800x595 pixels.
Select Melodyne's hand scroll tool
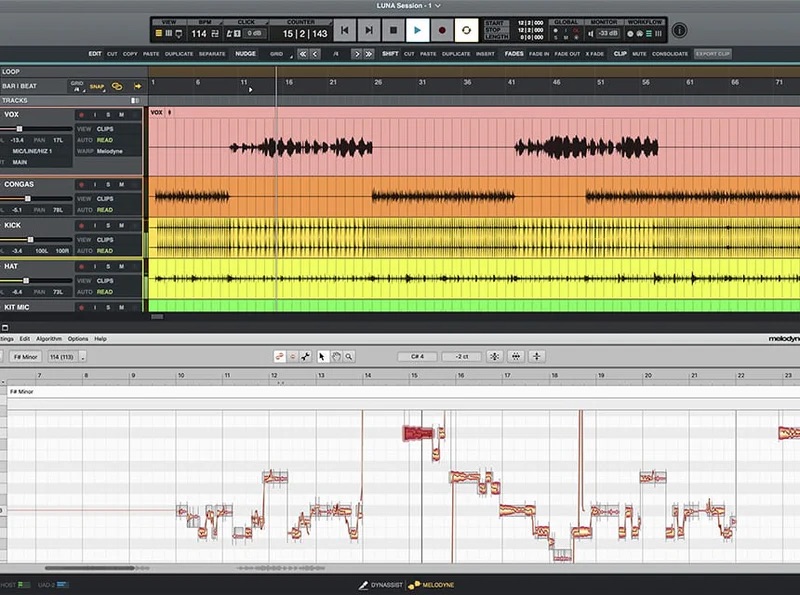[336, 357]
